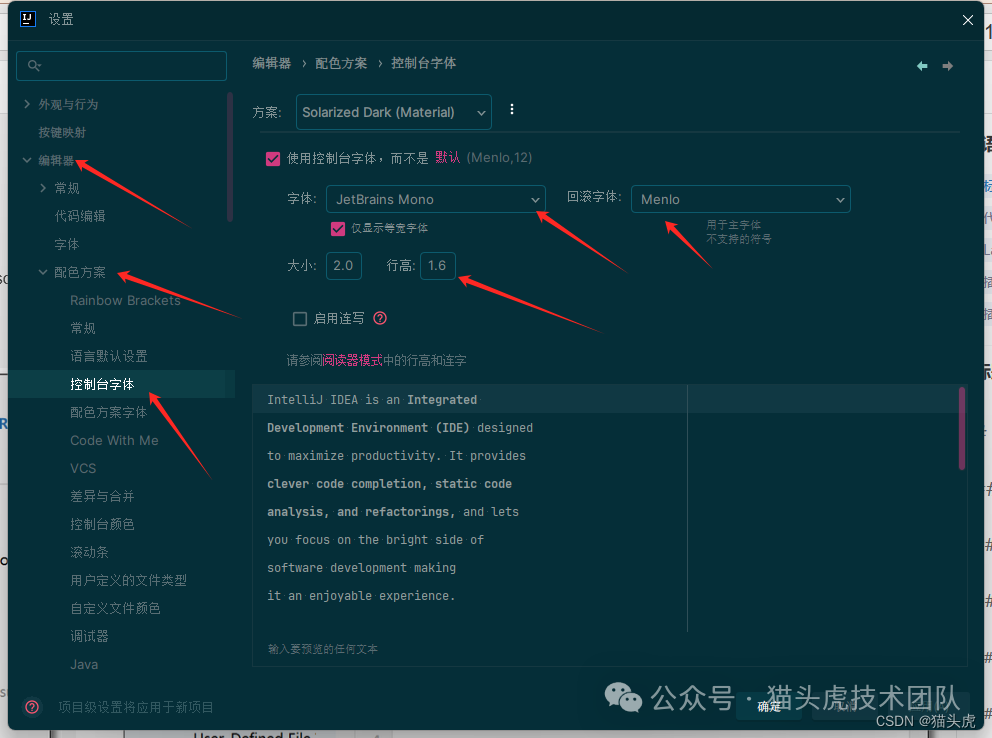The image size is (992, 738).
Task: Click the 确定 confirm button
Action: click(769, 706)
